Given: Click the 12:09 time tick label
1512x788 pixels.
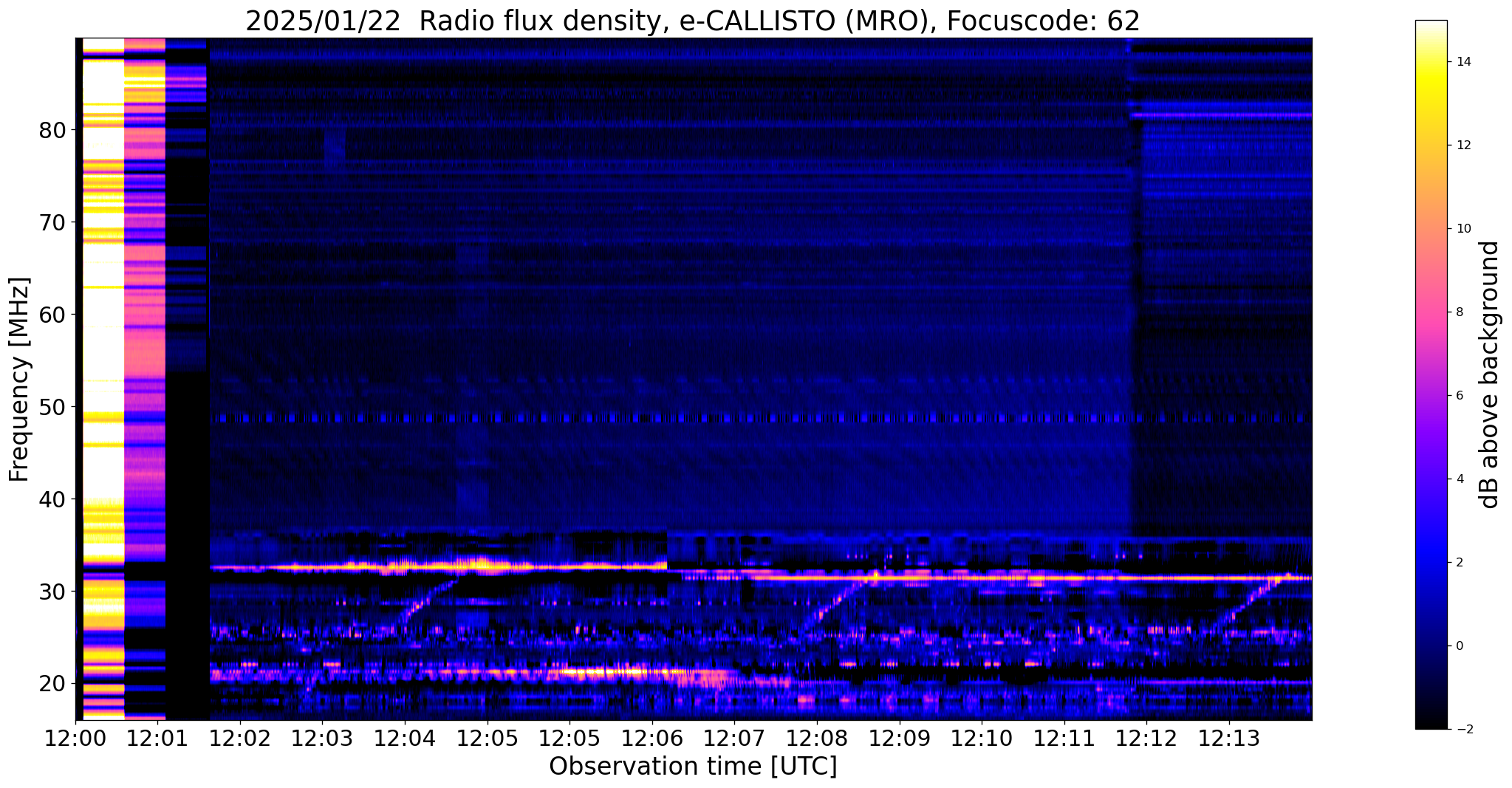Looking at the screenshot, I should [x=899, y=739].
